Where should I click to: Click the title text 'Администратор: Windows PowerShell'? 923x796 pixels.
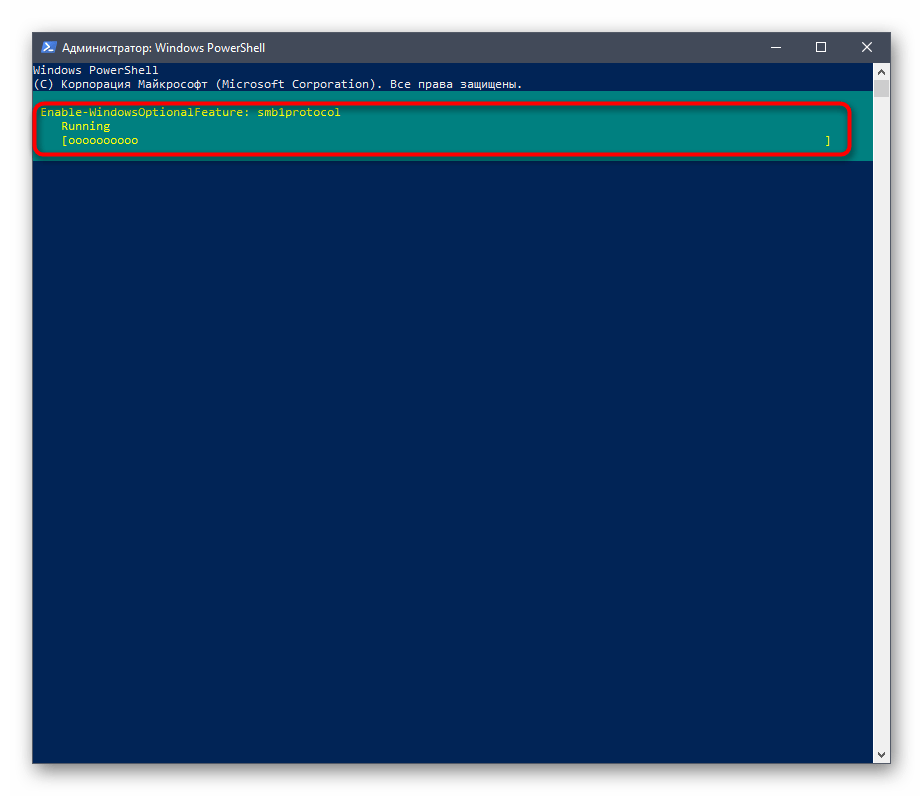click(x=163, y=48)
